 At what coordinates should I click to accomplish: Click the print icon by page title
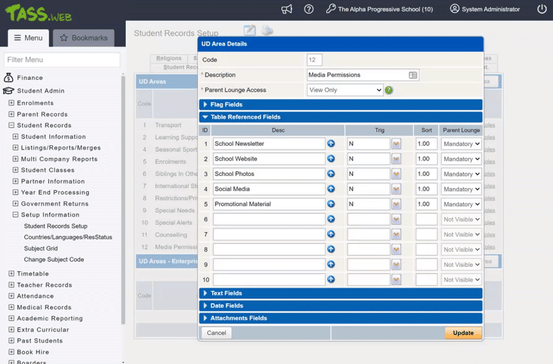point(267,30)
